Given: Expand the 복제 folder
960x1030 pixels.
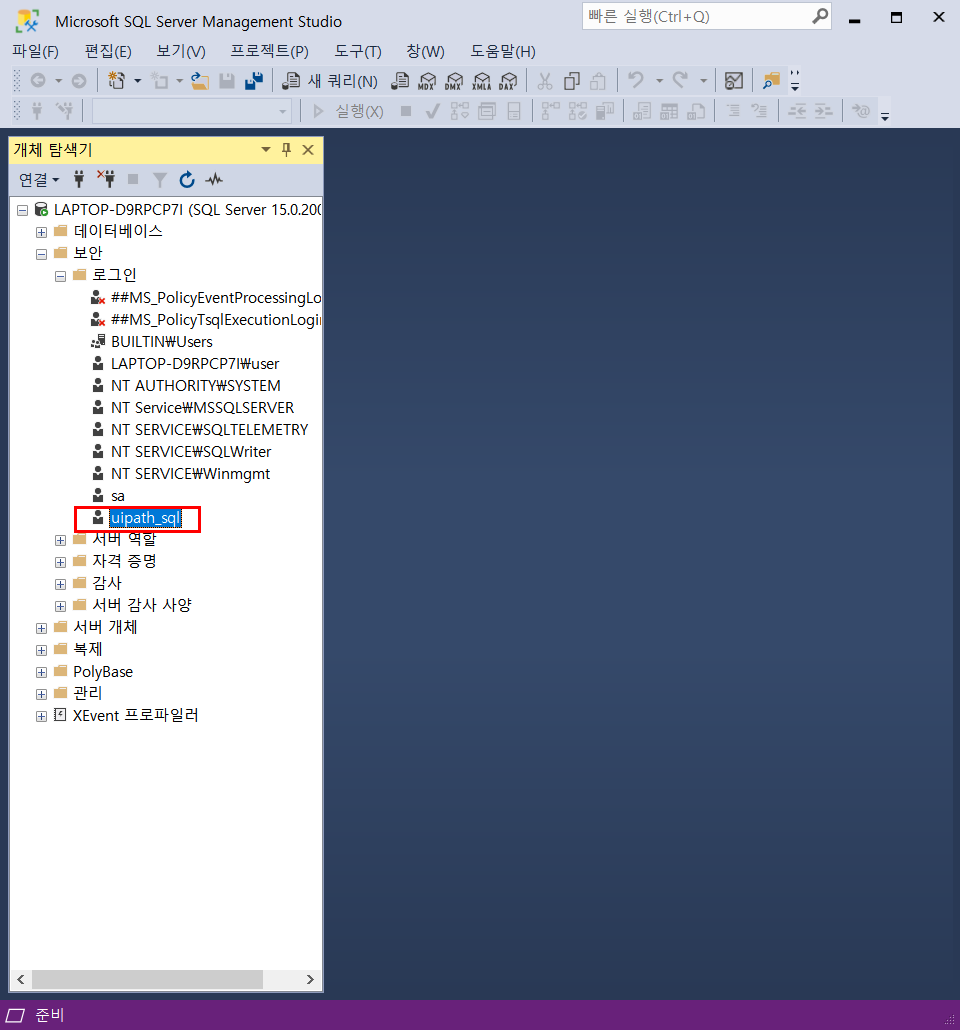Looking at the screenshot, I should pos(41,650).
